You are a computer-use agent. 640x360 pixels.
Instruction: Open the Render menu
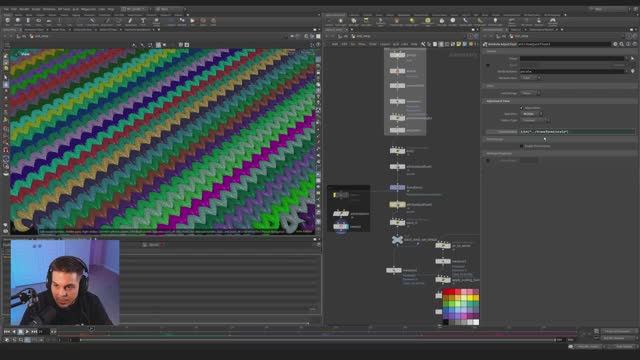[24, 9]
